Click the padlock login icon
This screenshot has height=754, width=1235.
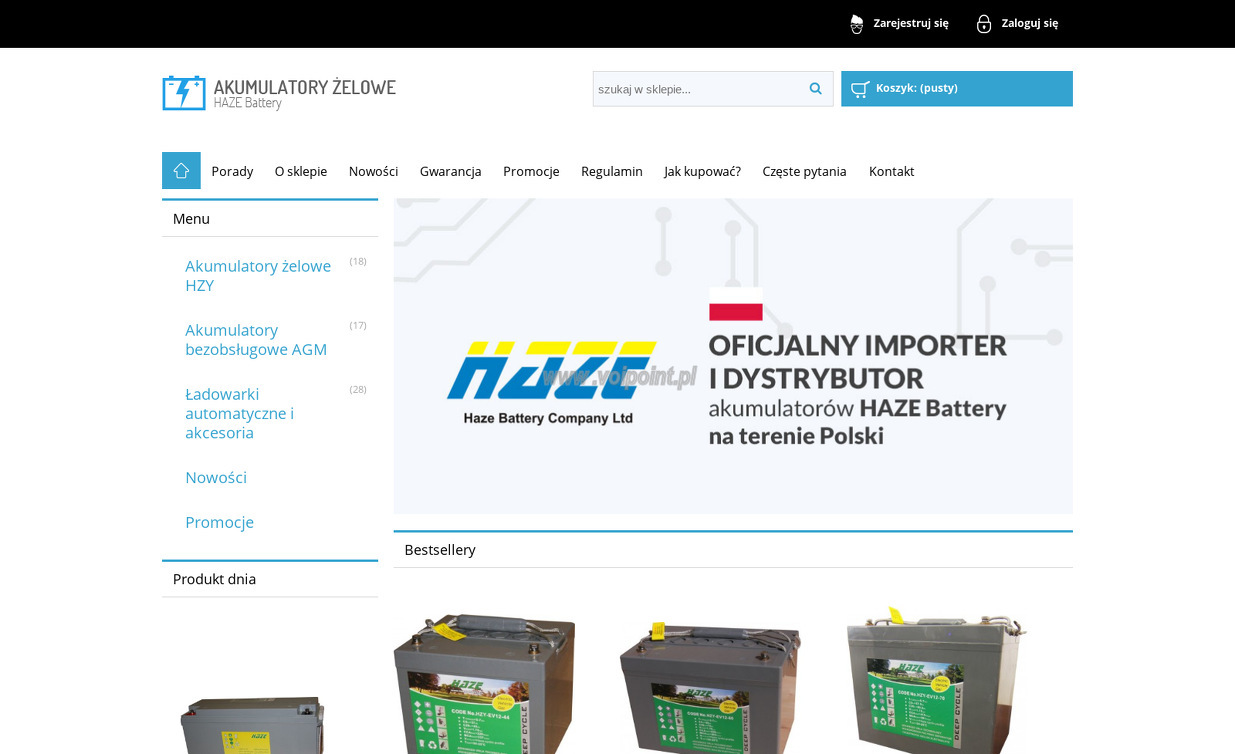(x=984, y=24)
